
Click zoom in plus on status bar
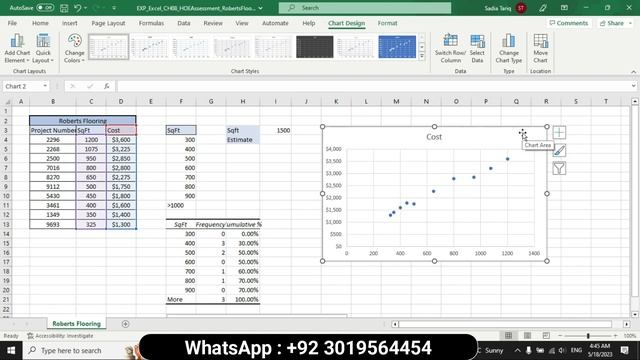click(615, 336)
